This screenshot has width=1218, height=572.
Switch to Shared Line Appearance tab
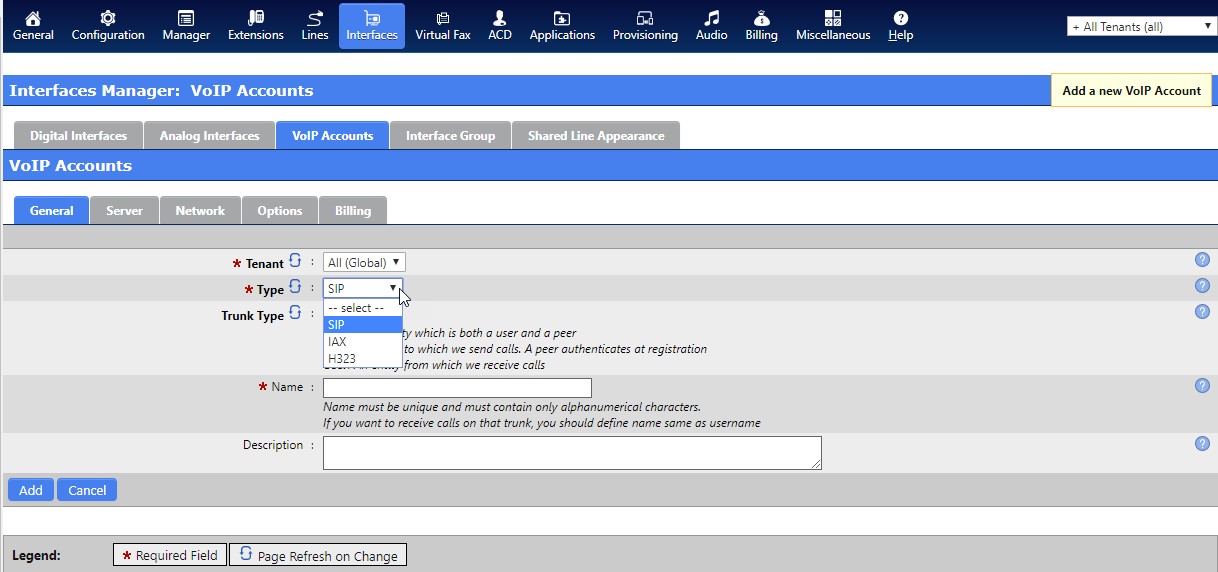point(595,136)
